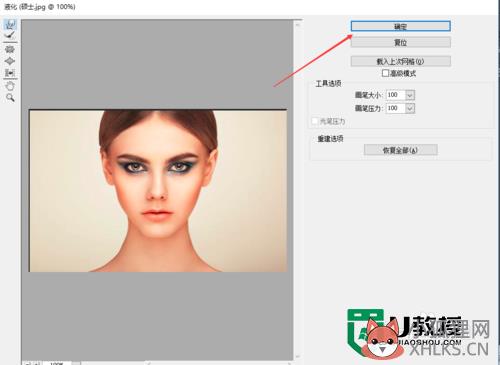500x365 pixels.
Task: Click the portrait preview image
Action: click(158, 191)
